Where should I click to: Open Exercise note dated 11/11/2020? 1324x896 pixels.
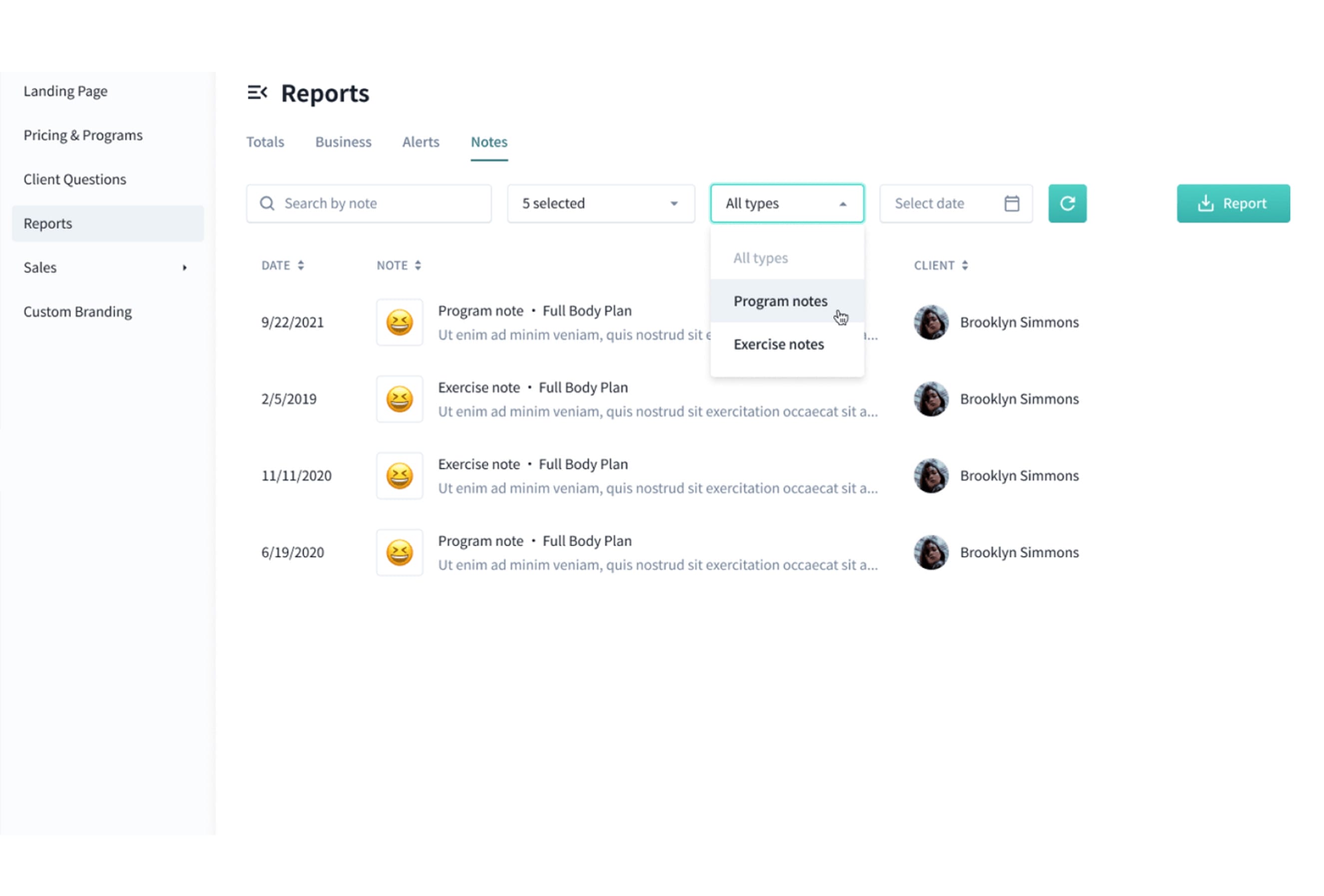pos(533,465)
